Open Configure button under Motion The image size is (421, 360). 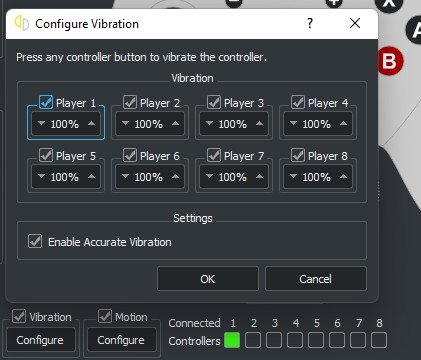[121, 340]
